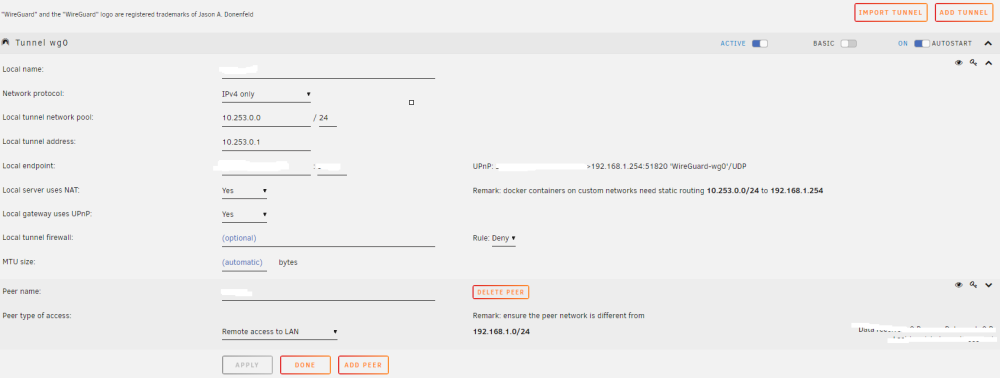The width and height of the screenshot is (1000, 378).
Task: Click the Local server uses NAT label
Action: tap(41, 190)
